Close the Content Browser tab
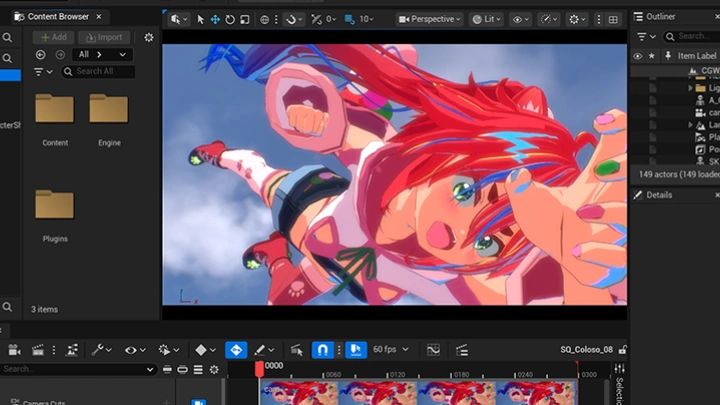The width and height of the screenshot is (720, 405). pyautogui.click(x=99, y=17)
